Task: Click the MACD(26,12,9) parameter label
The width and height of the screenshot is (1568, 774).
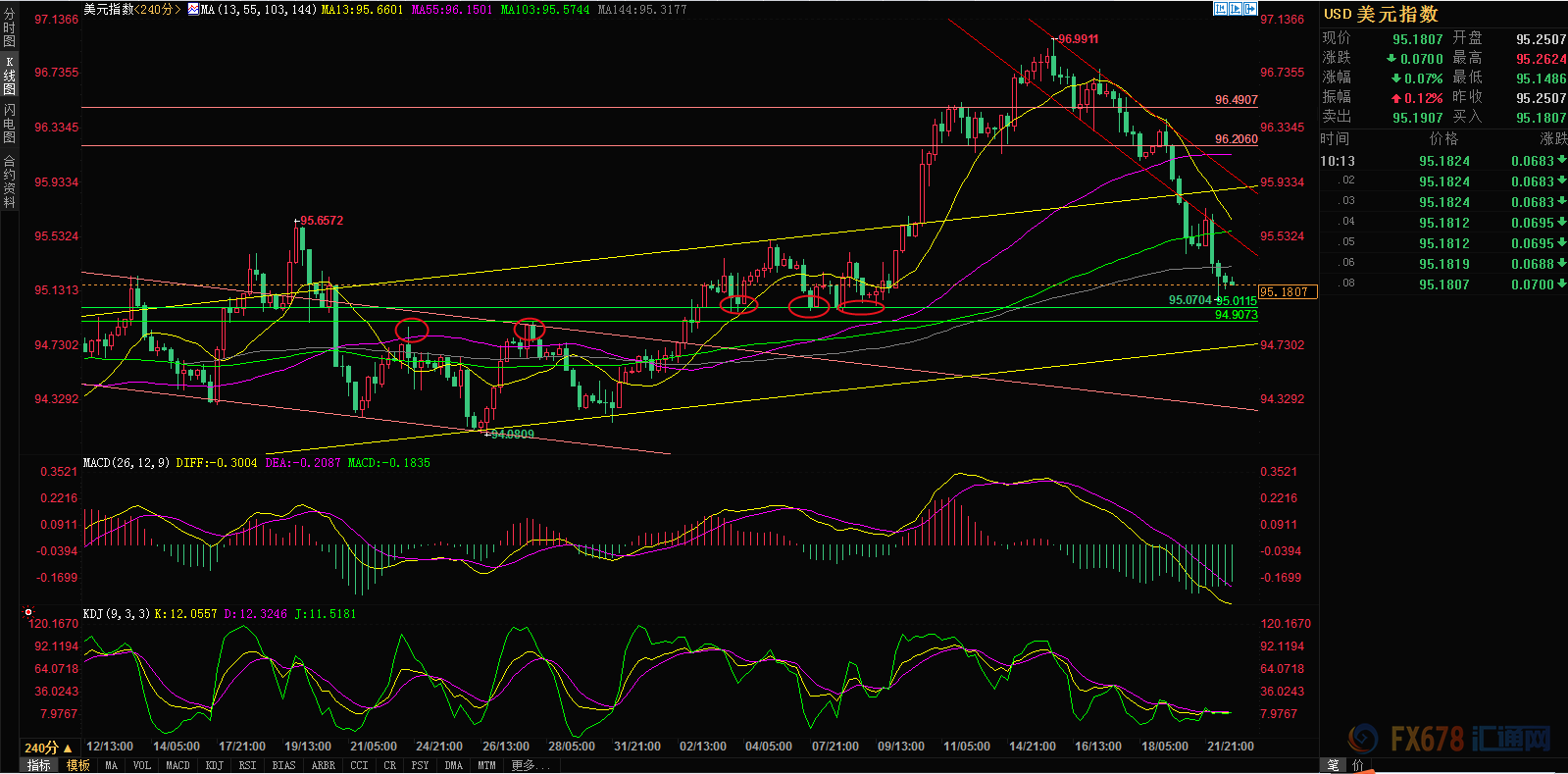Action: click(127, 462)
